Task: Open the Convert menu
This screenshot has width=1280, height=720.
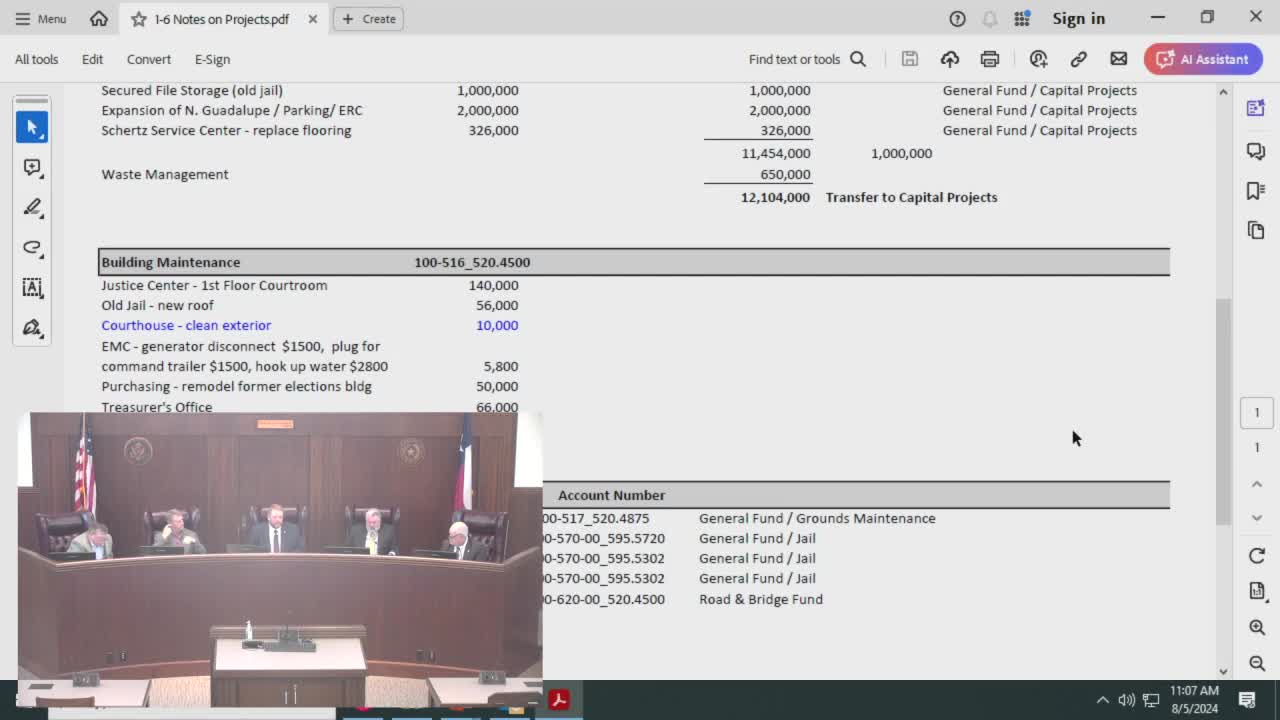Action: (x=148, y=59)
